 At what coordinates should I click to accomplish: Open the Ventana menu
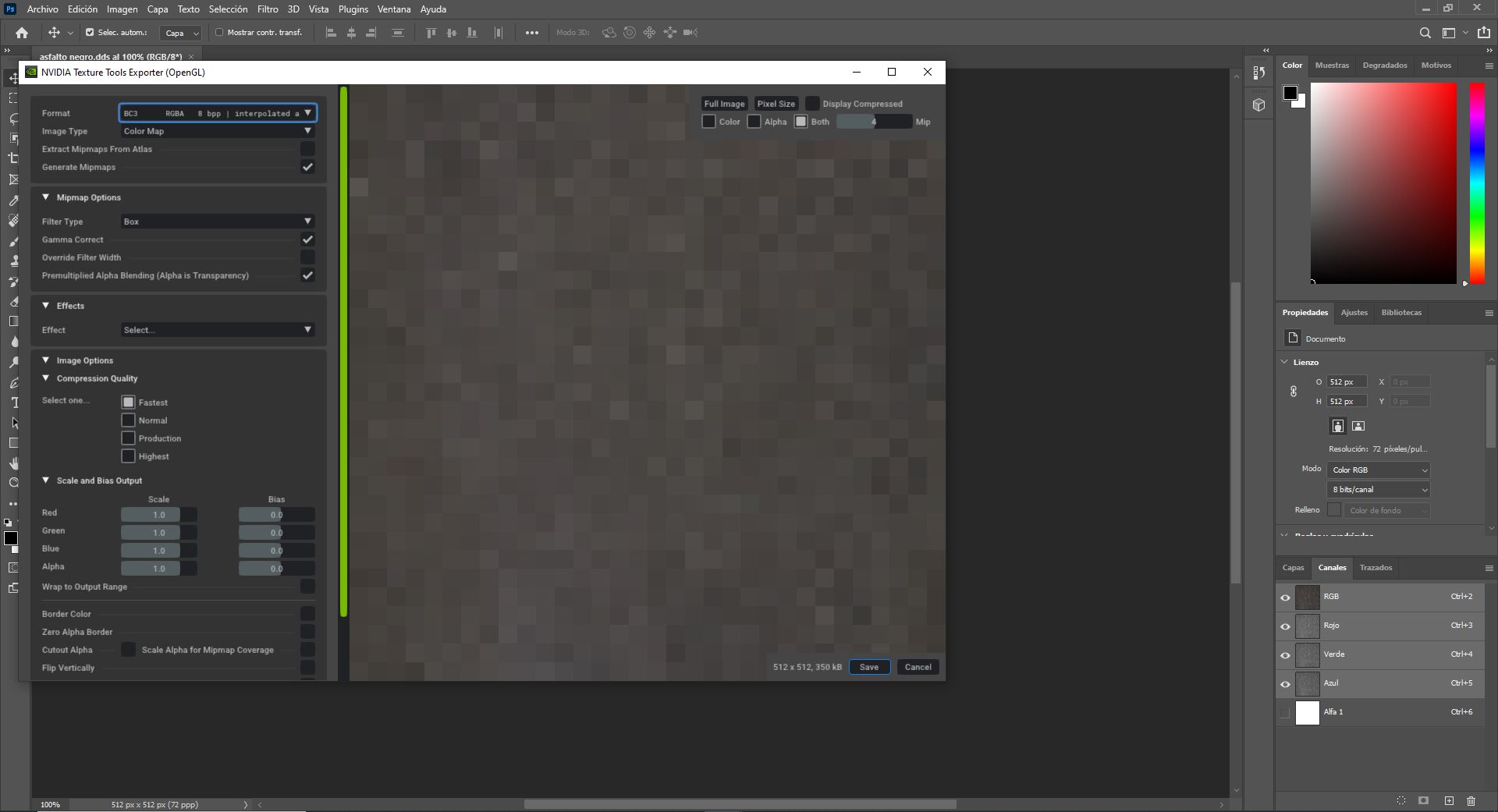(x=394, y=9)
